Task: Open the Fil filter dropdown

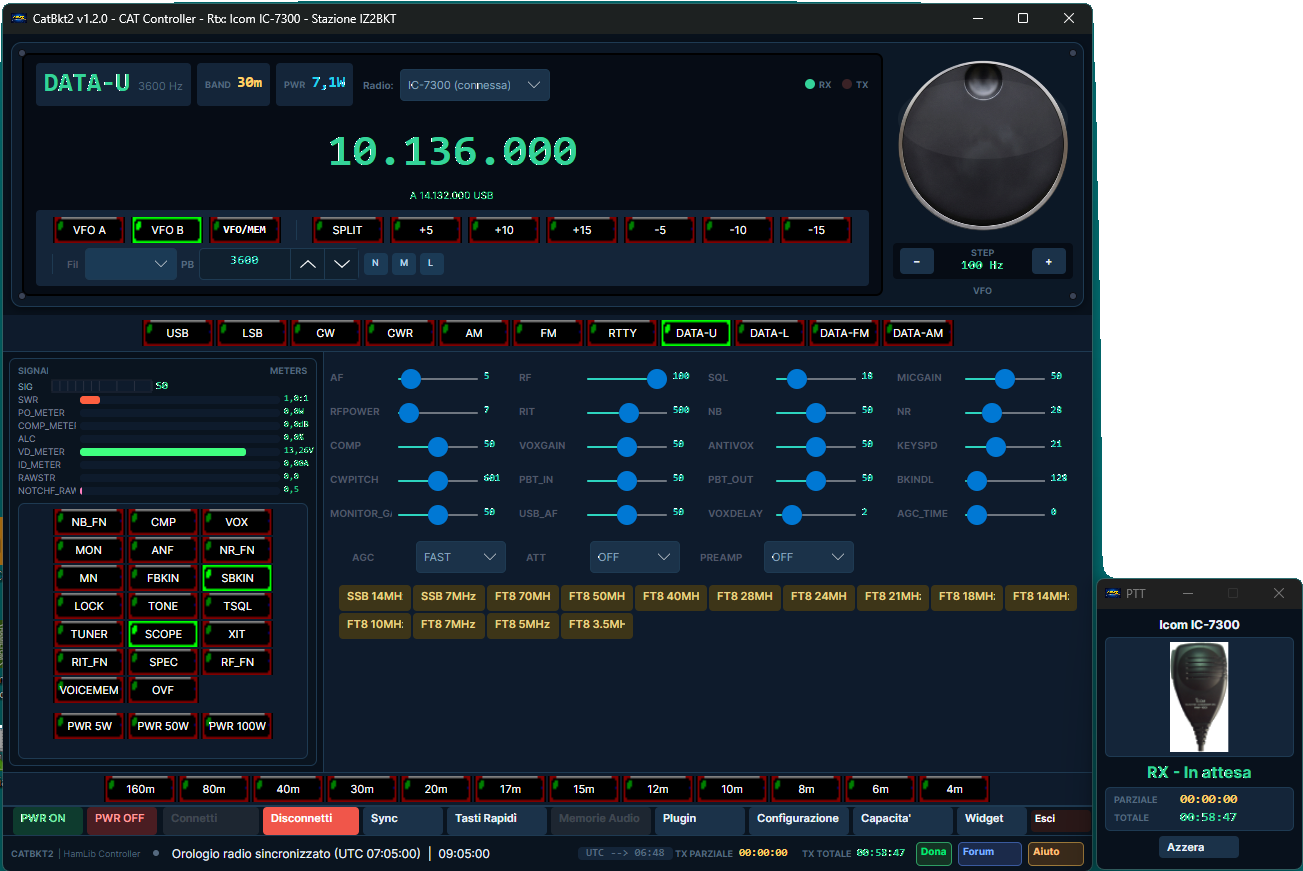Action: click(130, 264)
